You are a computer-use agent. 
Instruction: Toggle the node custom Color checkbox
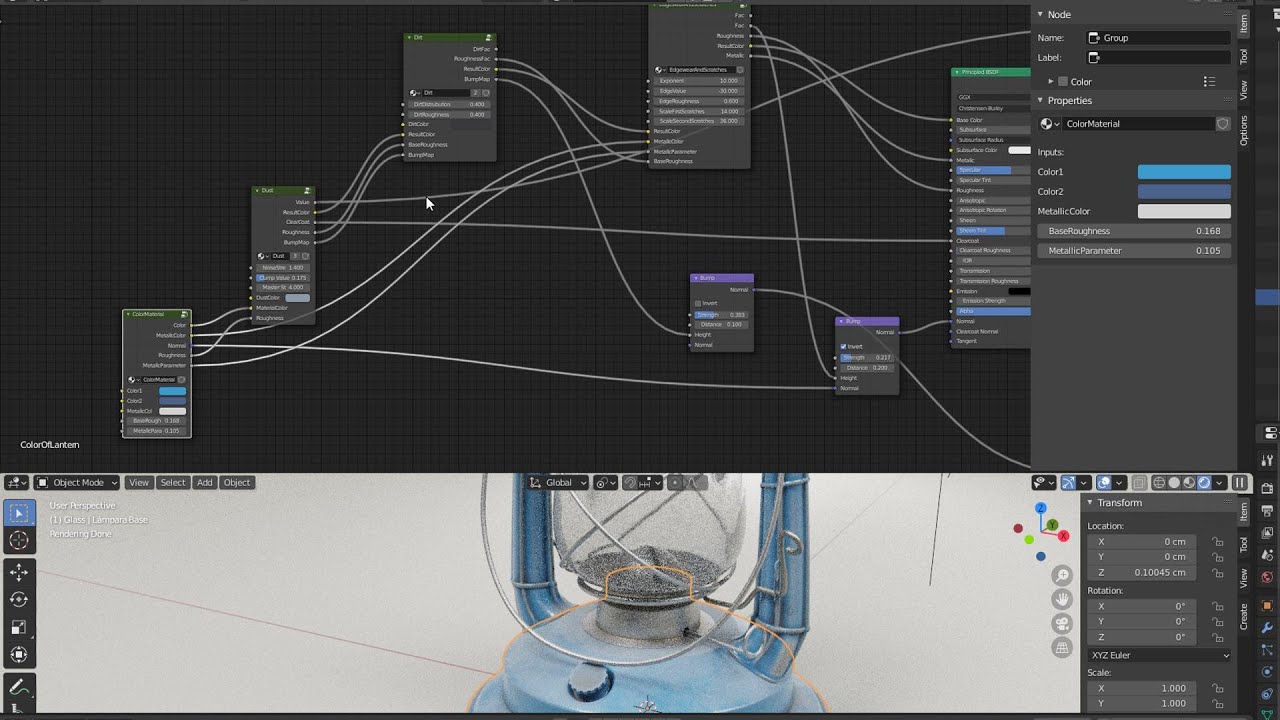pyautogui.click(x=1063, y=82)
